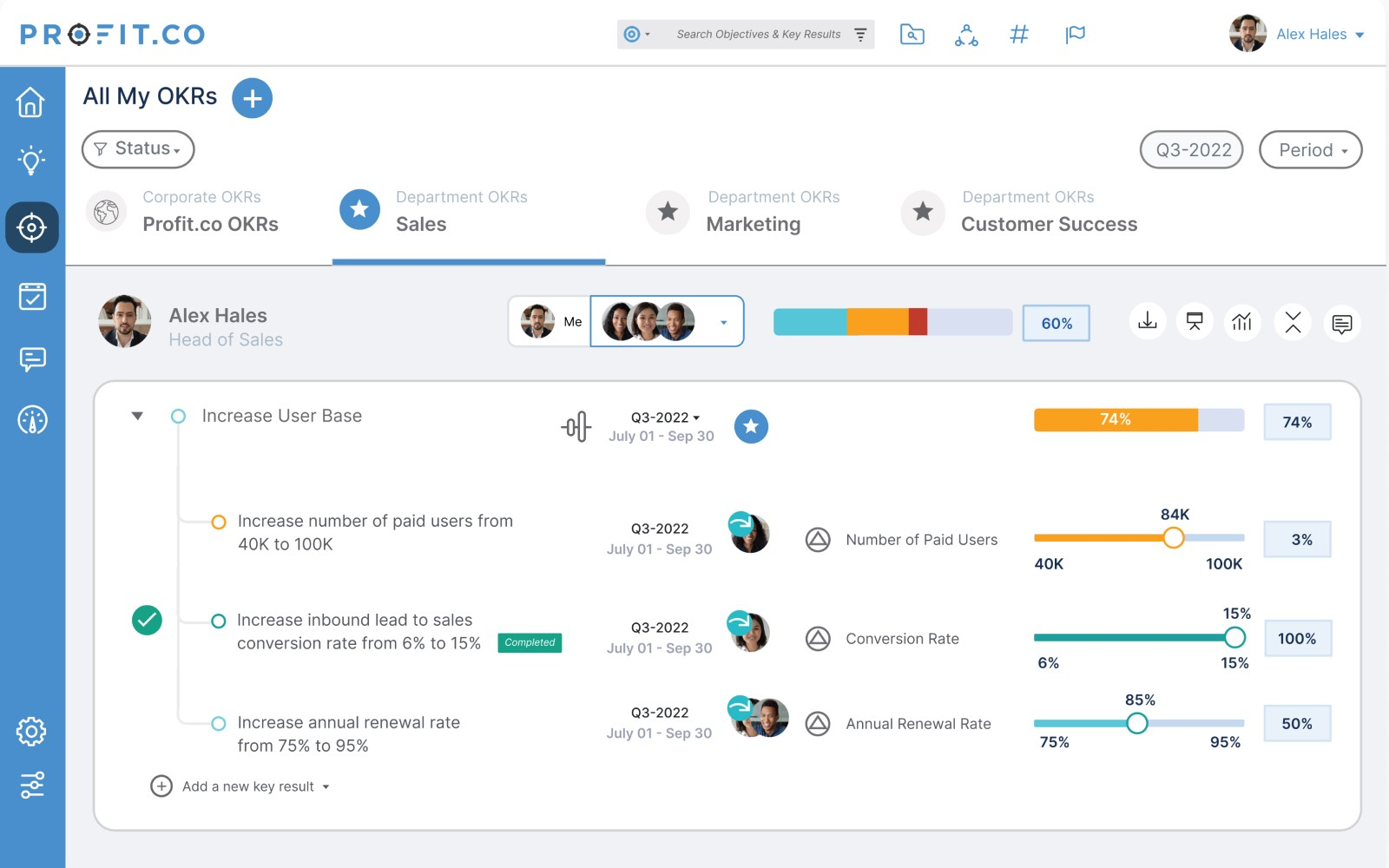Click the Home icon in sidebar
This screenshot has height=868, width=1389.
[31, 102]
